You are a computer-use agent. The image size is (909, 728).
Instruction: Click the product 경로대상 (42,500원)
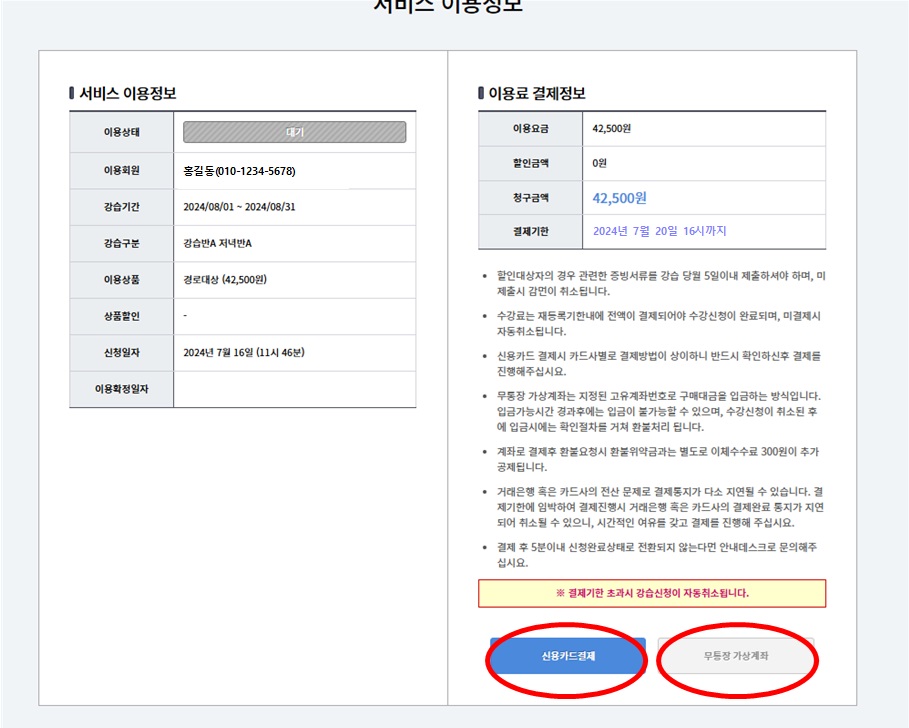pos(225,279)
